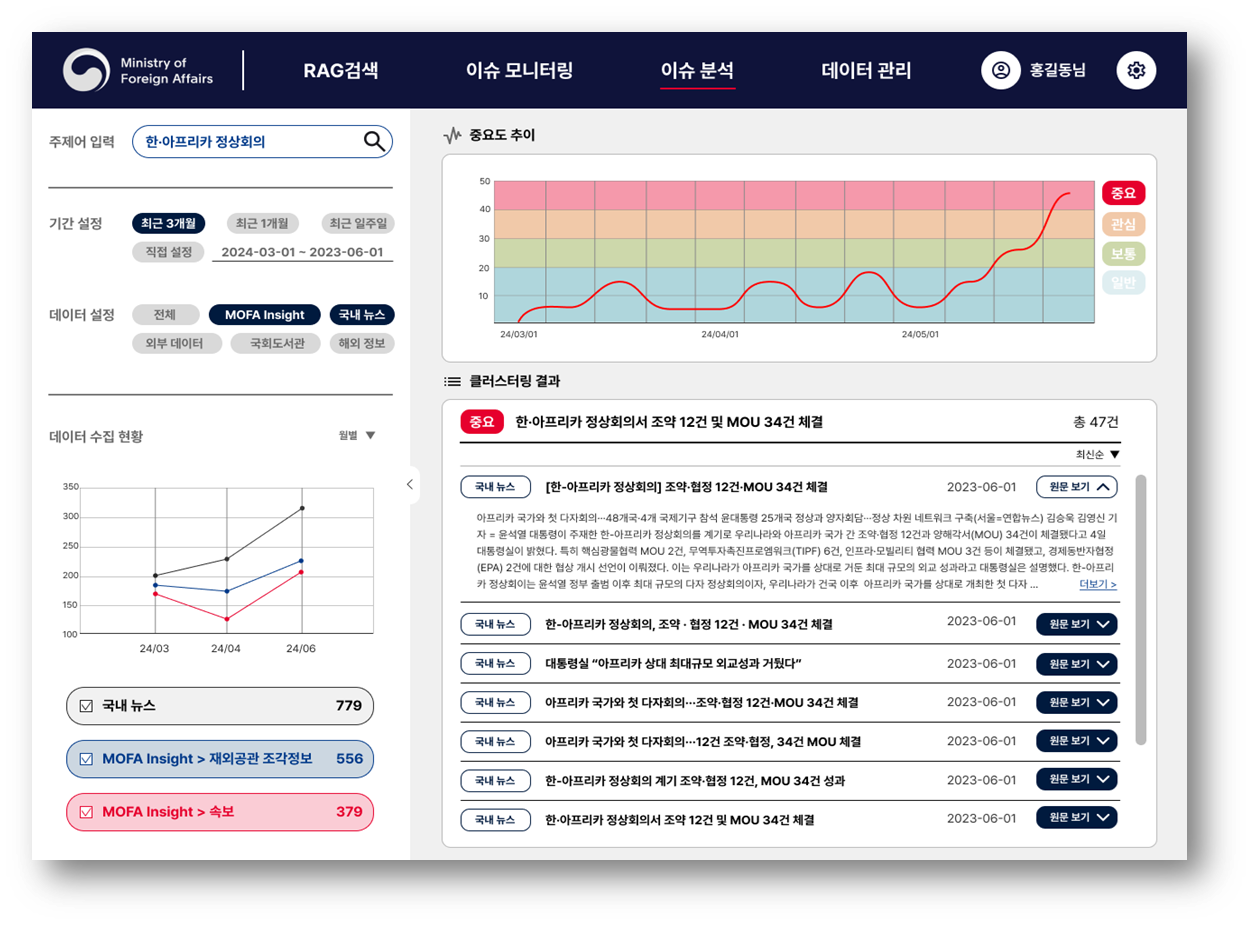The width and height of the screenshot is (1252, 925).
Task: Open the 최신순 sort dropdown
Action: point(1097,455)
